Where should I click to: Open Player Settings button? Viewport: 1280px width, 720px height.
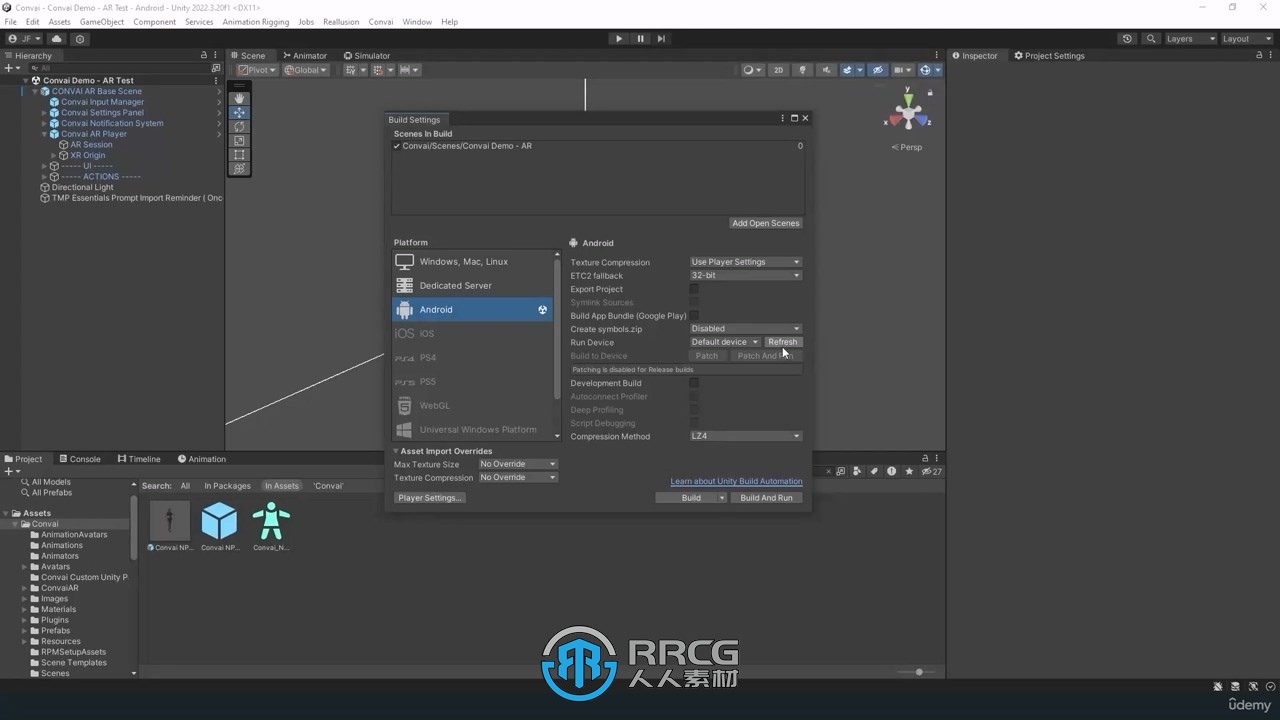430,498
